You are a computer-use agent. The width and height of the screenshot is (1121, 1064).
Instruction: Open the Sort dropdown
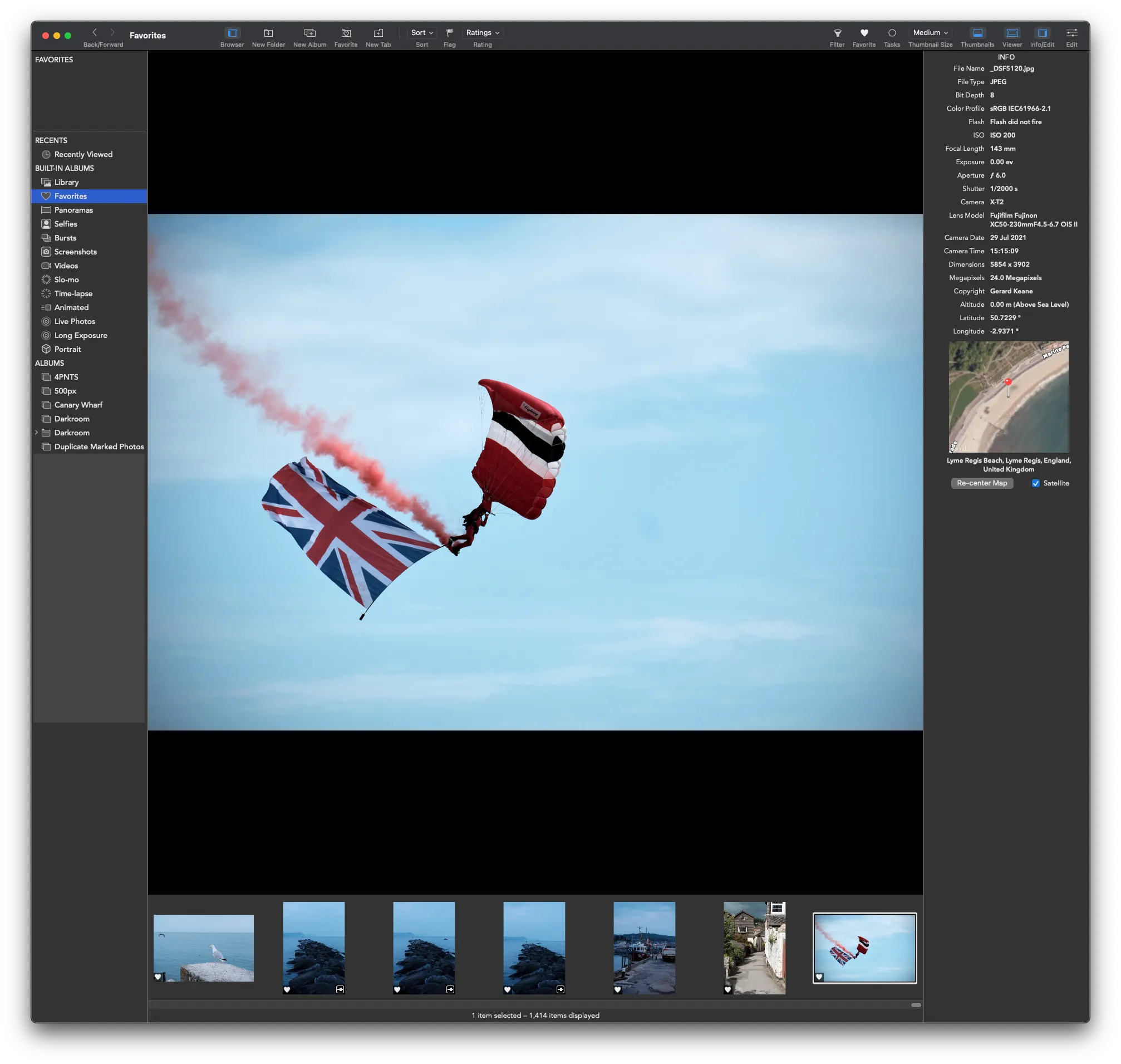(422, 33)
